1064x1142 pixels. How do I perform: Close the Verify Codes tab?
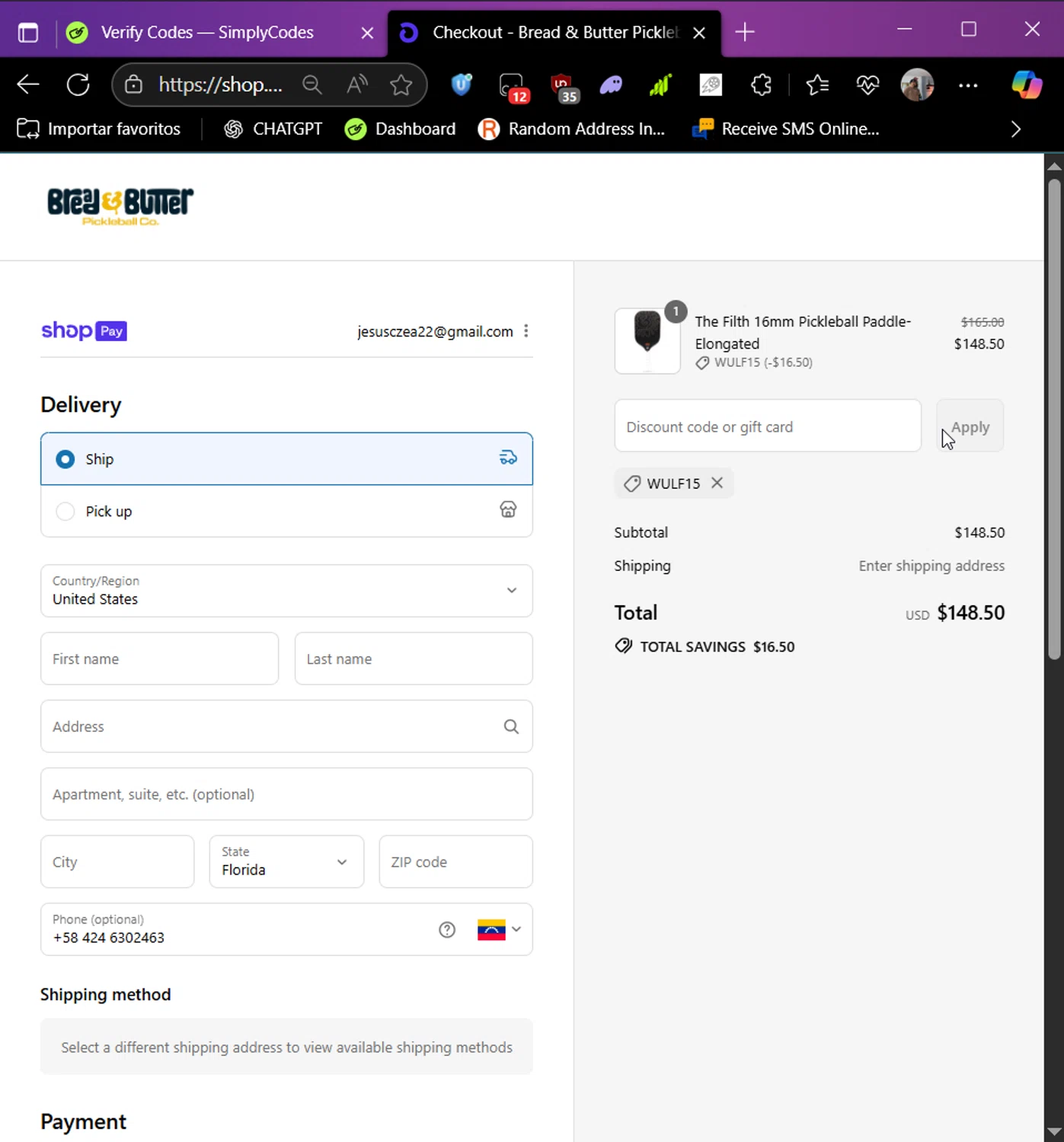[367, 33]
